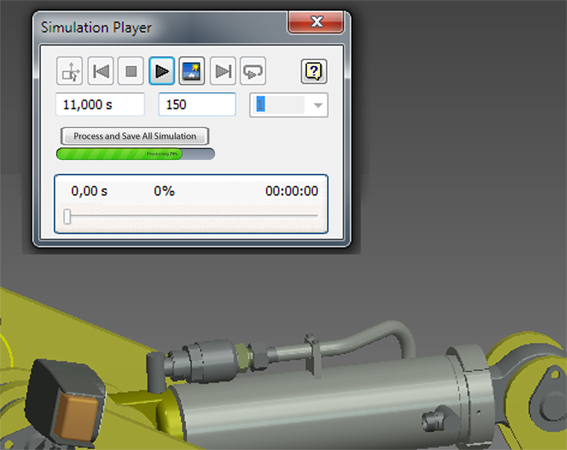This screenshot has width=567, height=450.
Task: Jump to end of simulation
Action: tap(223, 71)
